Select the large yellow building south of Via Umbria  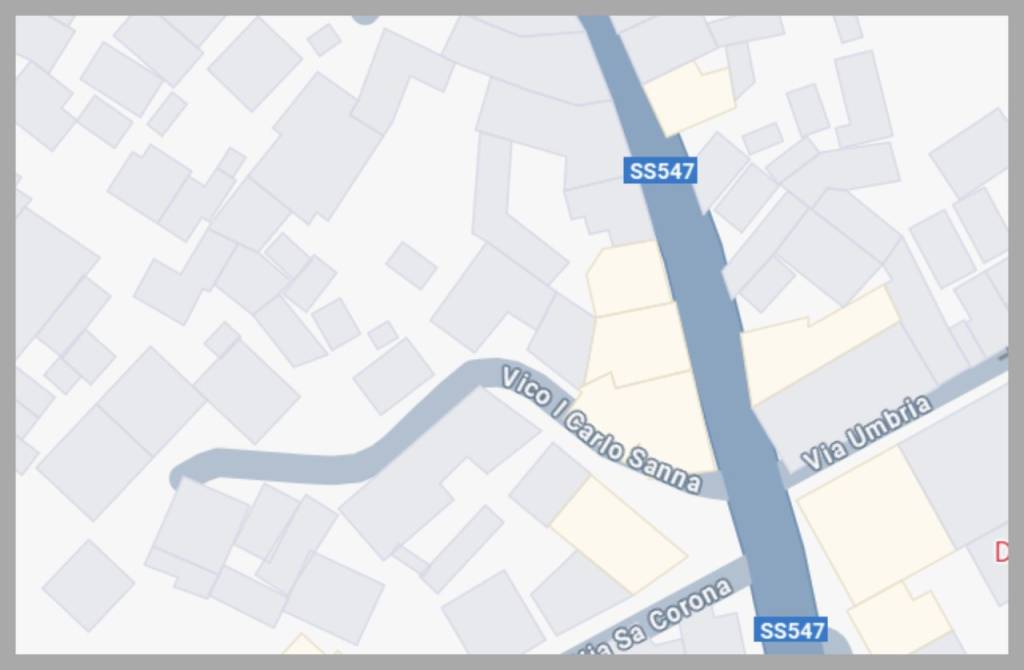(x=876, y=526)
